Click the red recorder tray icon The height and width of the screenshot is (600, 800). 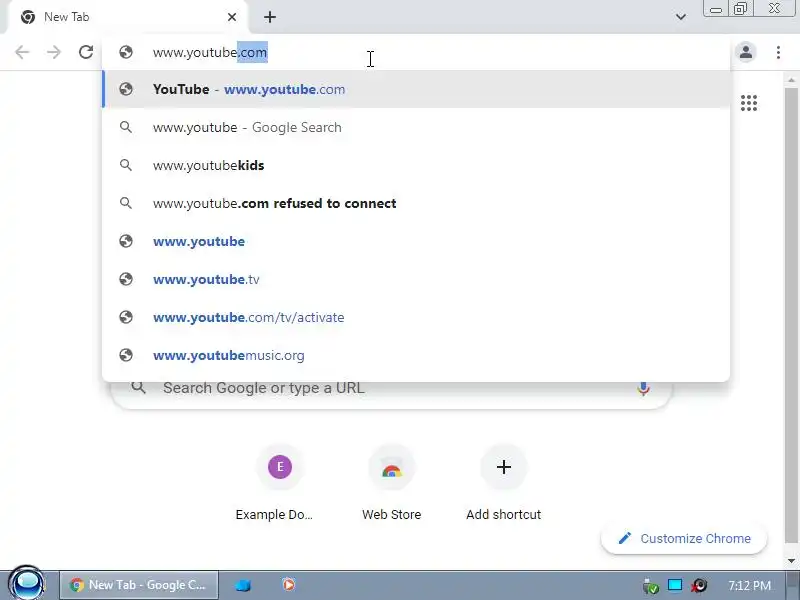click(x=699, y=585)
